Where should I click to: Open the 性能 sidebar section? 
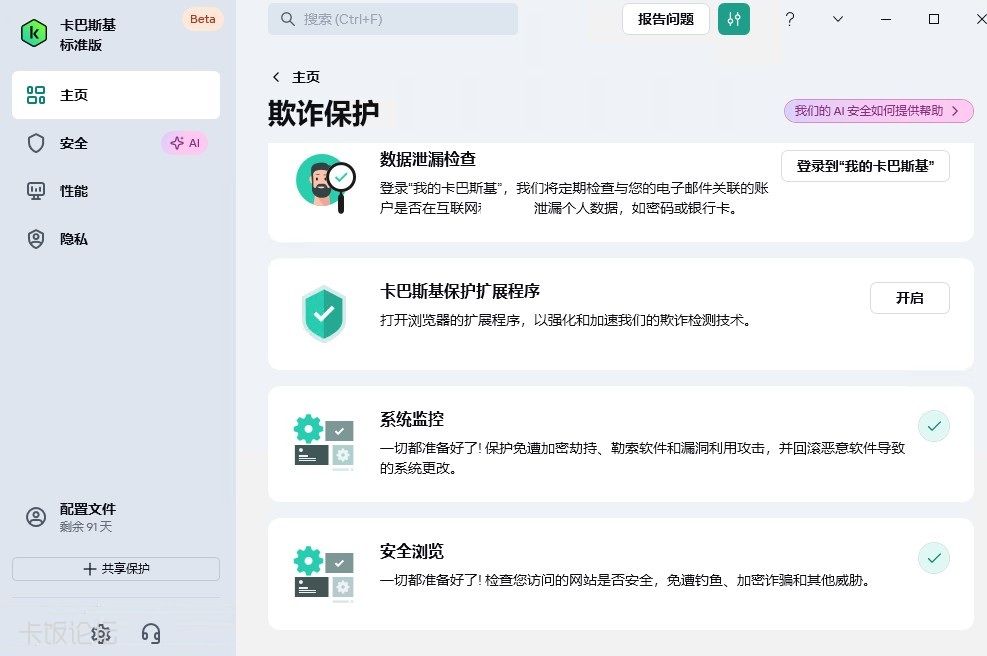pos(116,191)
